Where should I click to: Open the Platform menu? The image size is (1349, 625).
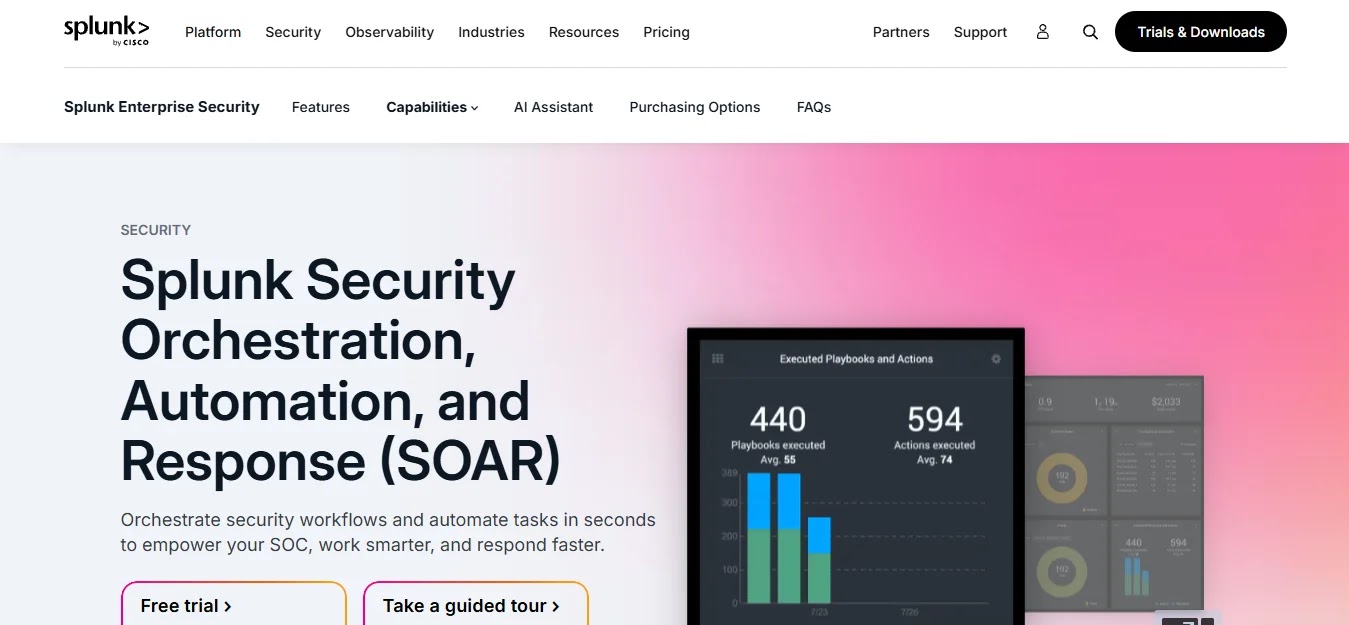[x=213, y=32]
